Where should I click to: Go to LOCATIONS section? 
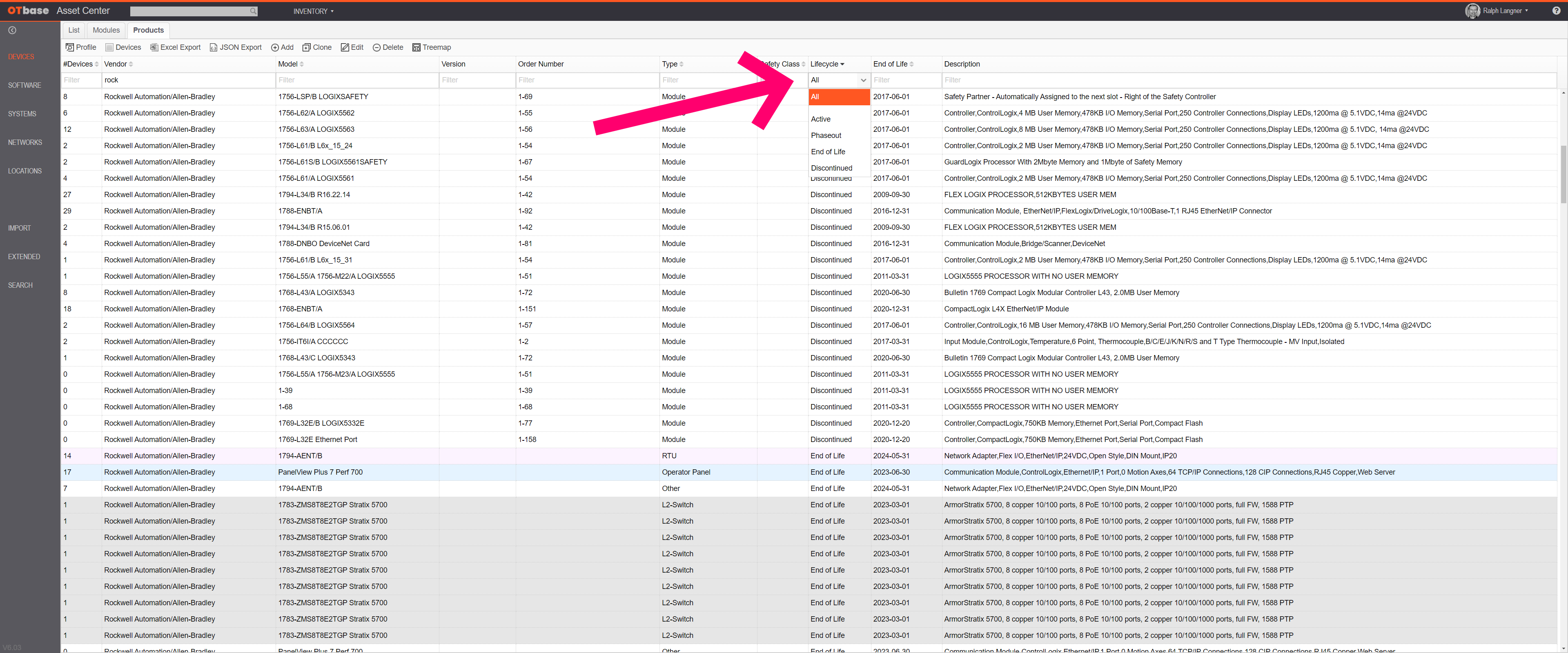tap(25, 171)
